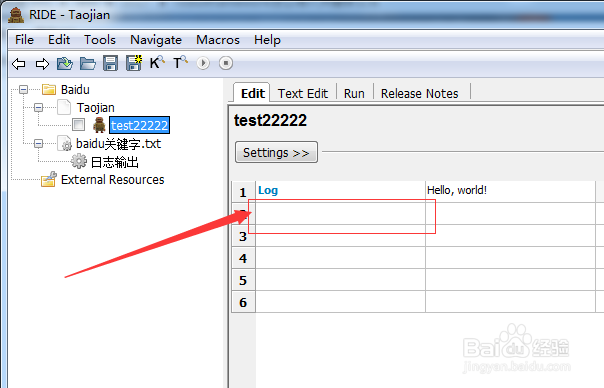
Task: Click the Go Forward arrow toolbar icon
Action: [x=42, y=64]
